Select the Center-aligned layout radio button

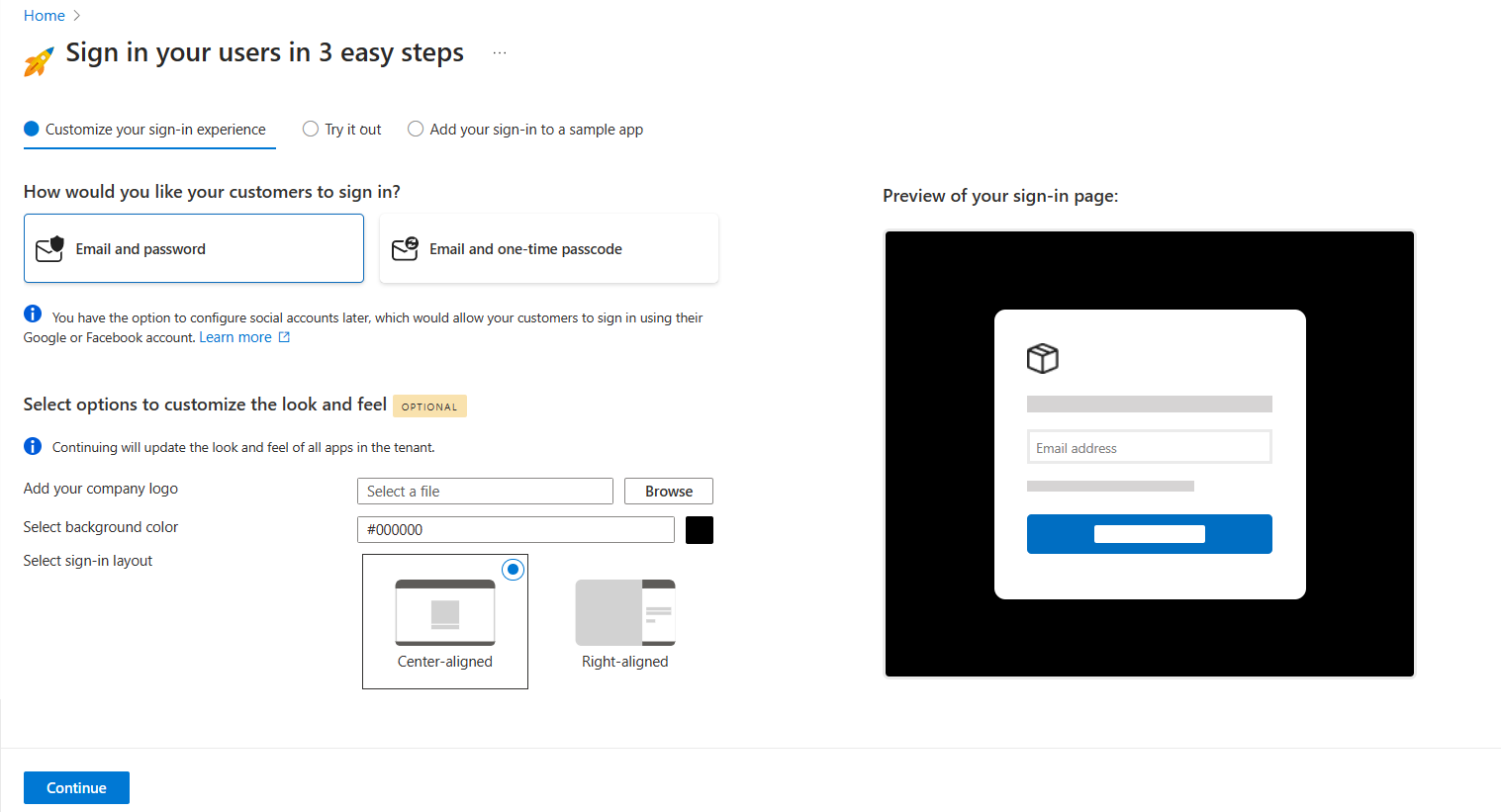(513, 569)
